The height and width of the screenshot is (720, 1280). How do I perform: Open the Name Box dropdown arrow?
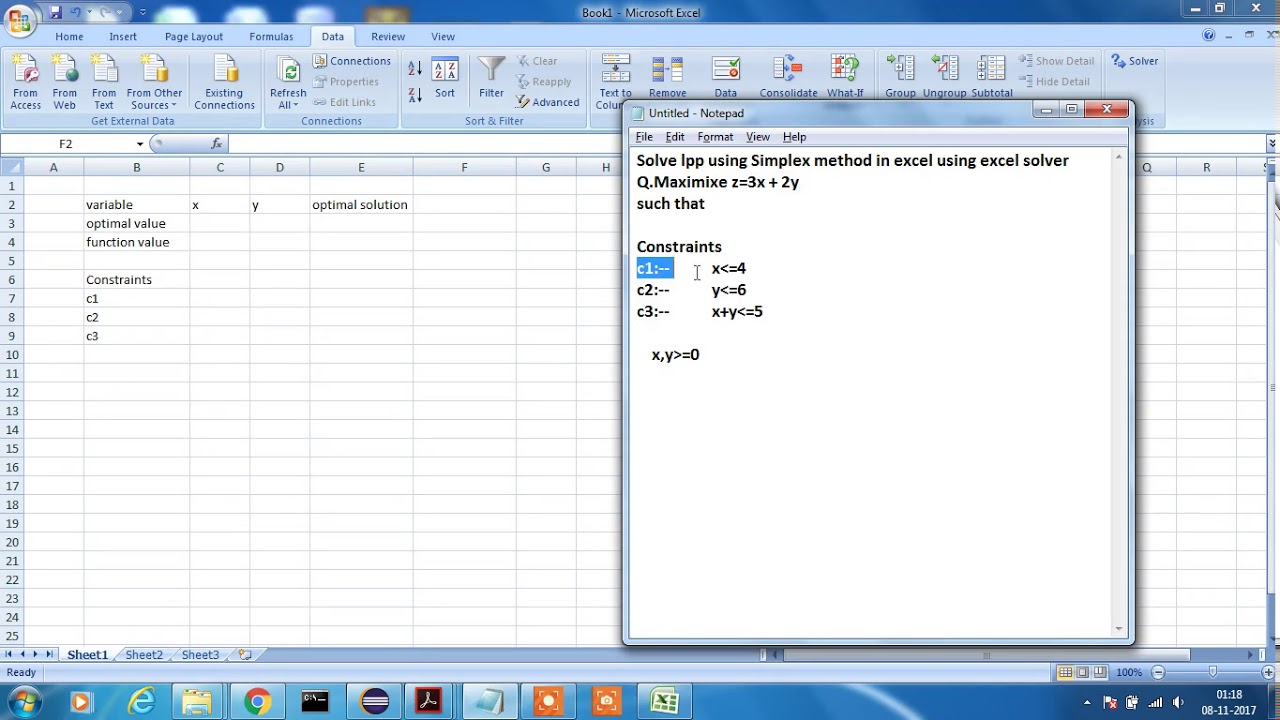pyautogui.click(x=140, y=144)
